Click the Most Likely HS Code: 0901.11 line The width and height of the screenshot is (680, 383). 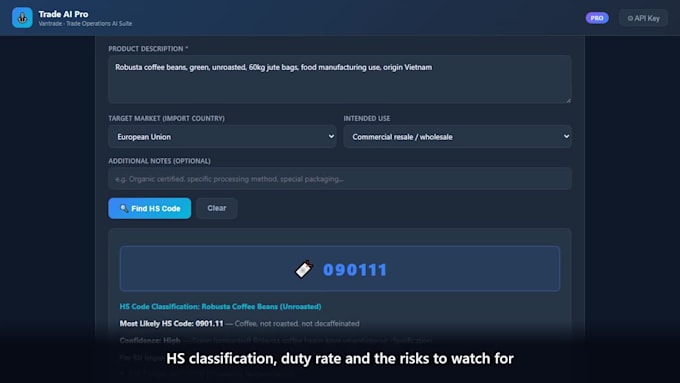coord(239,324)
